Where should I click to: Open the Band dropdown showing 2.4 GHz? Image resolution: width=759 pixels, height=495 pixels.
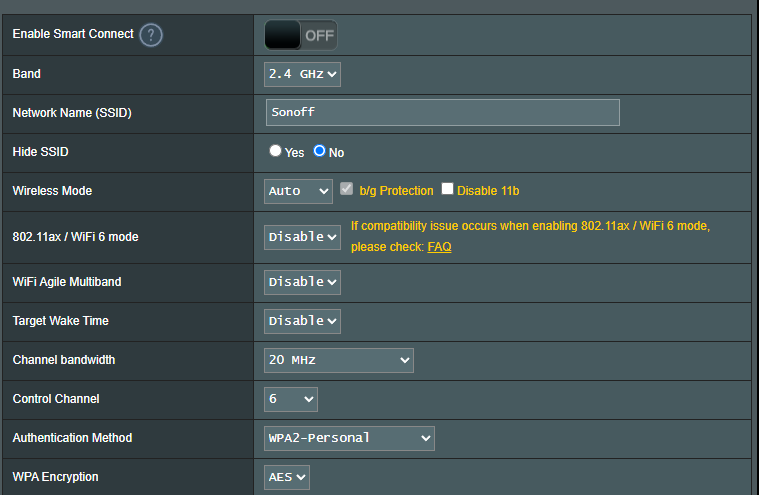pyautogui.click(x=302, y=74)
